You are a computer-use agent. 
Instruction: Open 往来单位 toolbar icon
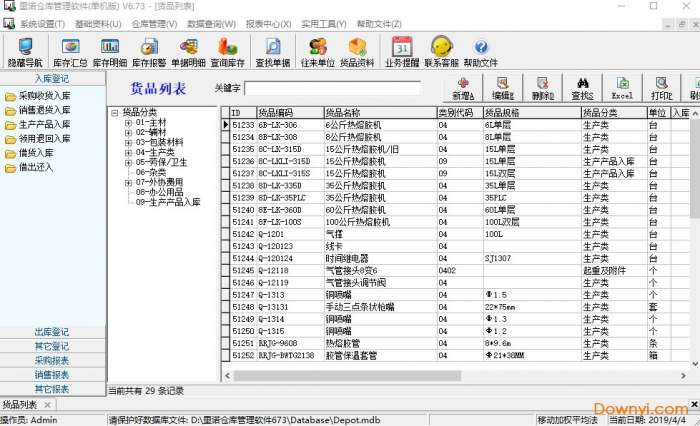317,53
